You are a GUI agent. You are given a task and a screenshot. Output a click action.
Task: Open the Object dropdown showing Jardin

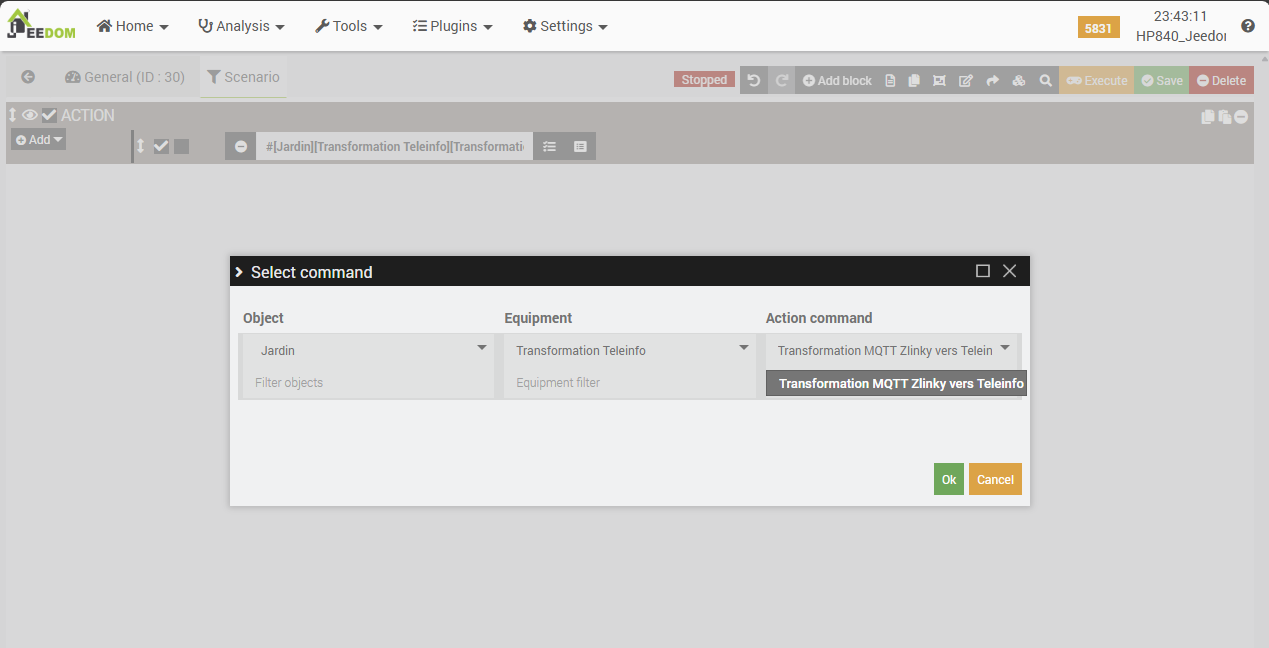pos(368,350)
